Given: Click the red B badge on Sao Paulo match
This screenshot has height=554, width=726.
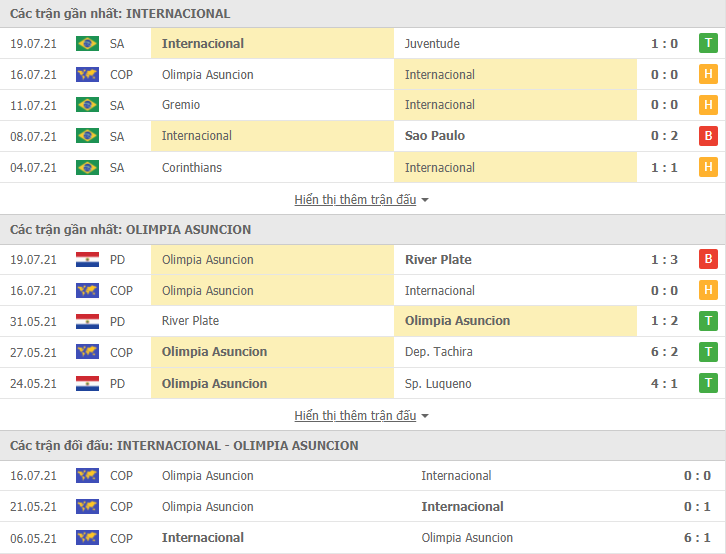Looking at the screenshot, I should point(708,136).
